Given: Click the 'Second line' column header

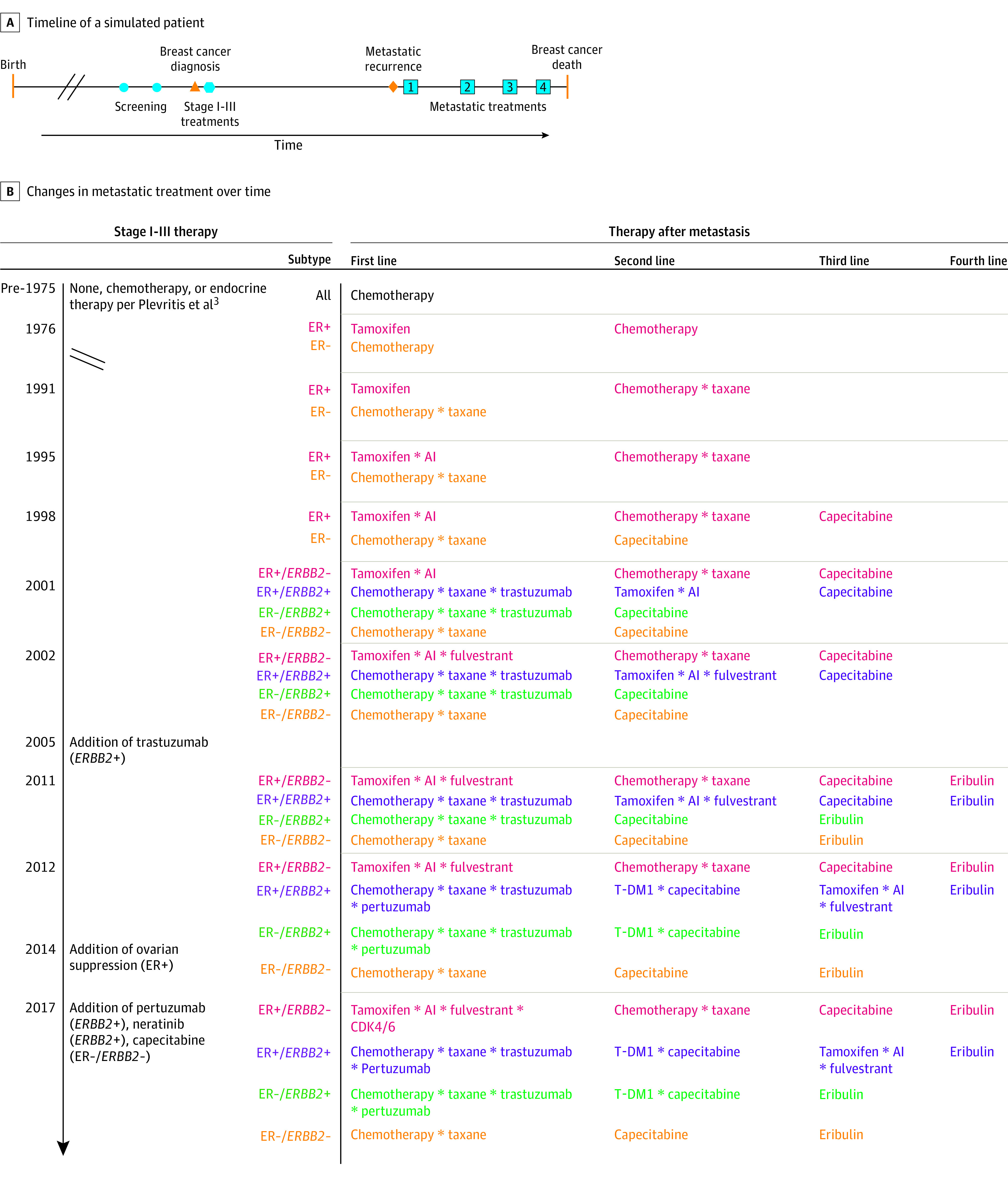Looking at the screenshot, I should pos(644,261).
